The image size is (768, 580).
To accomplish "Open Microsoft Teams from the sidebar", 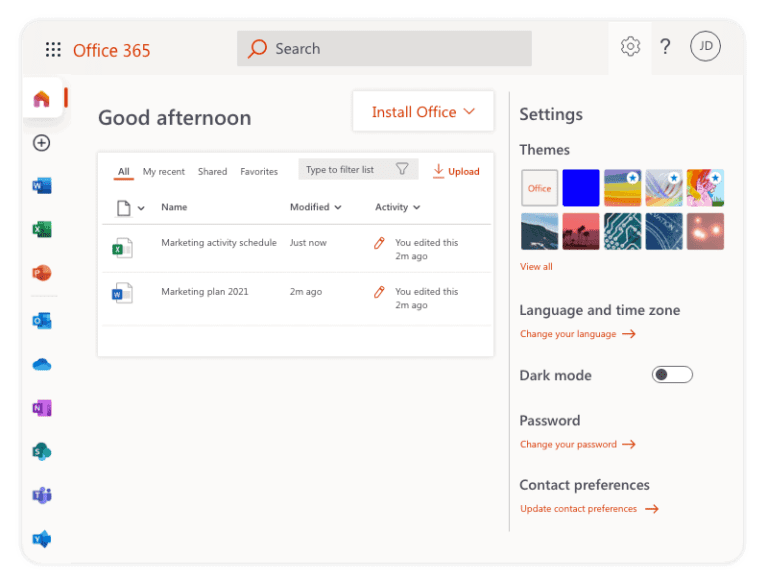I will (x=41, y=495).
